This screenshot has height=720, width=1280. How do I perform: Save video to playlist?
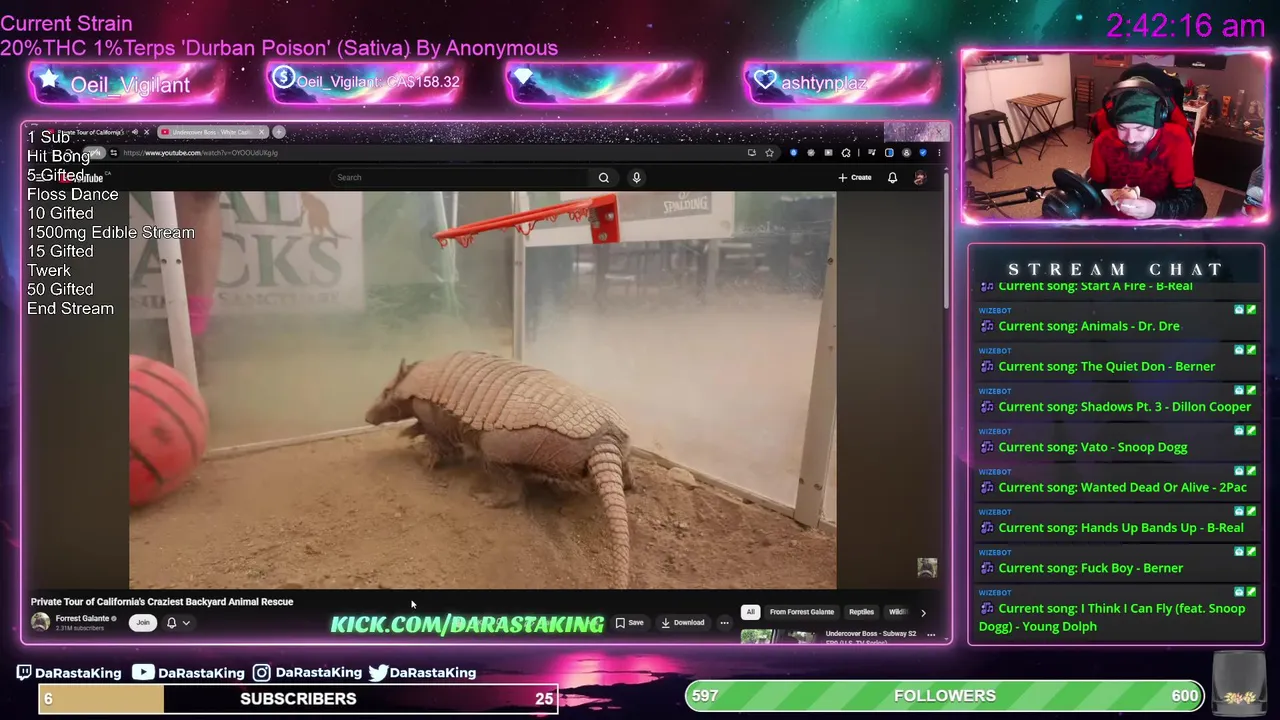click(x=629, y=623)
